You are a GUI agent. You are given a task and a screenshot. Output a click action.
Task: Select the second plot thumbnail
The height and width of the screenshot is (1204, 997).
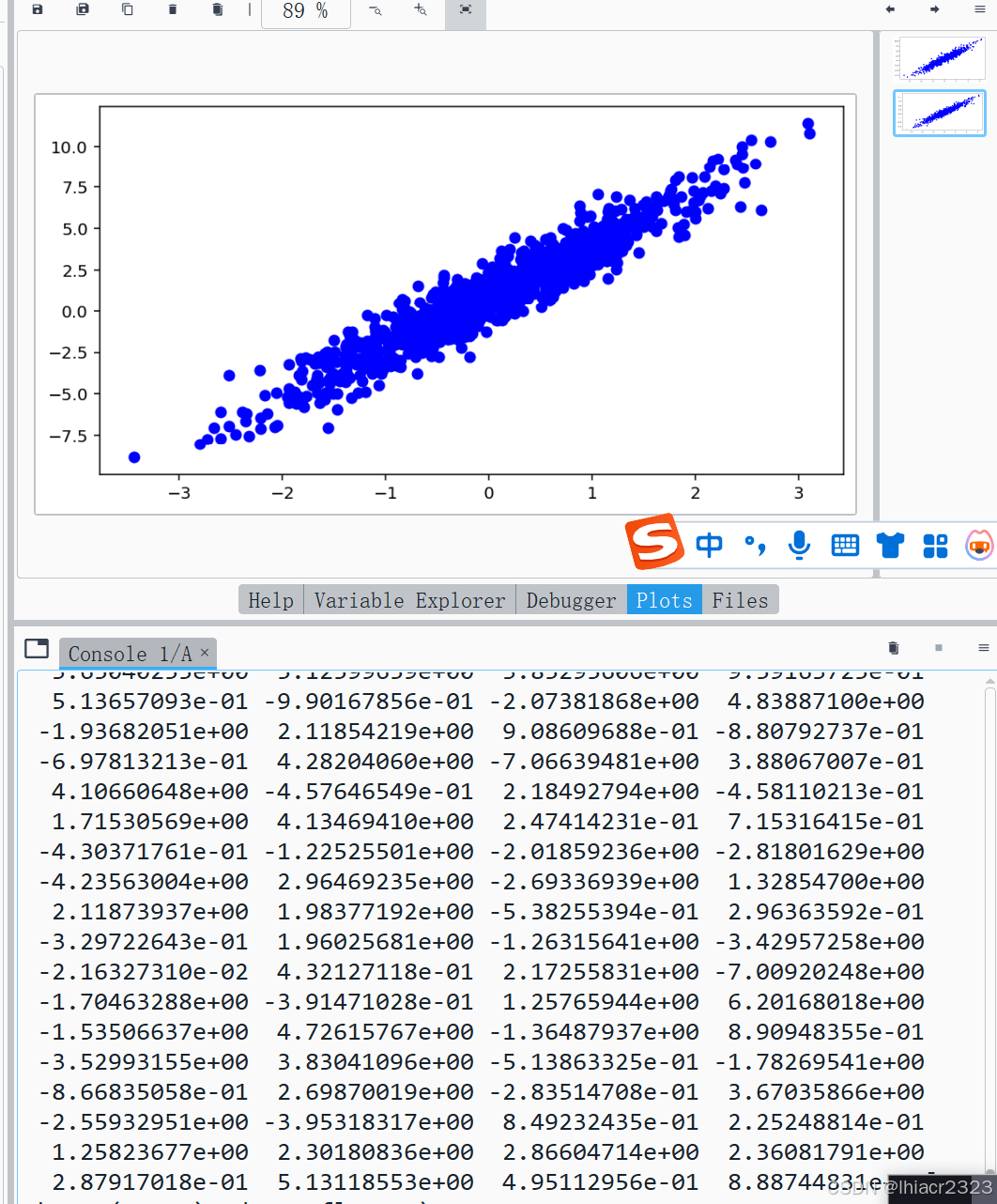coord(939,112)
